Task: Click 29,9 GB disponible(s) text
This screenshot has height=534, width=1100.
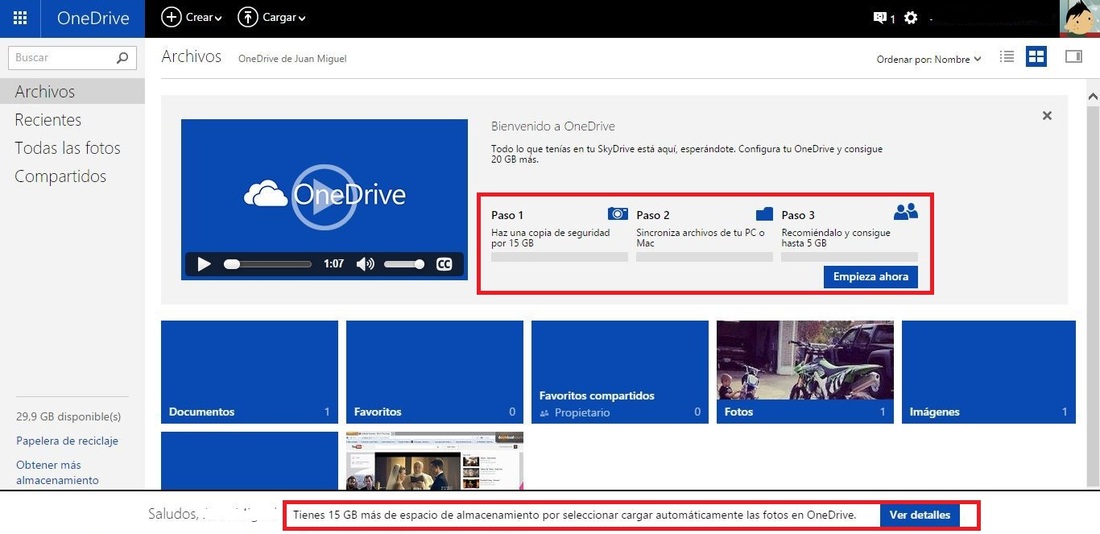Action: (x=68, y=417)
